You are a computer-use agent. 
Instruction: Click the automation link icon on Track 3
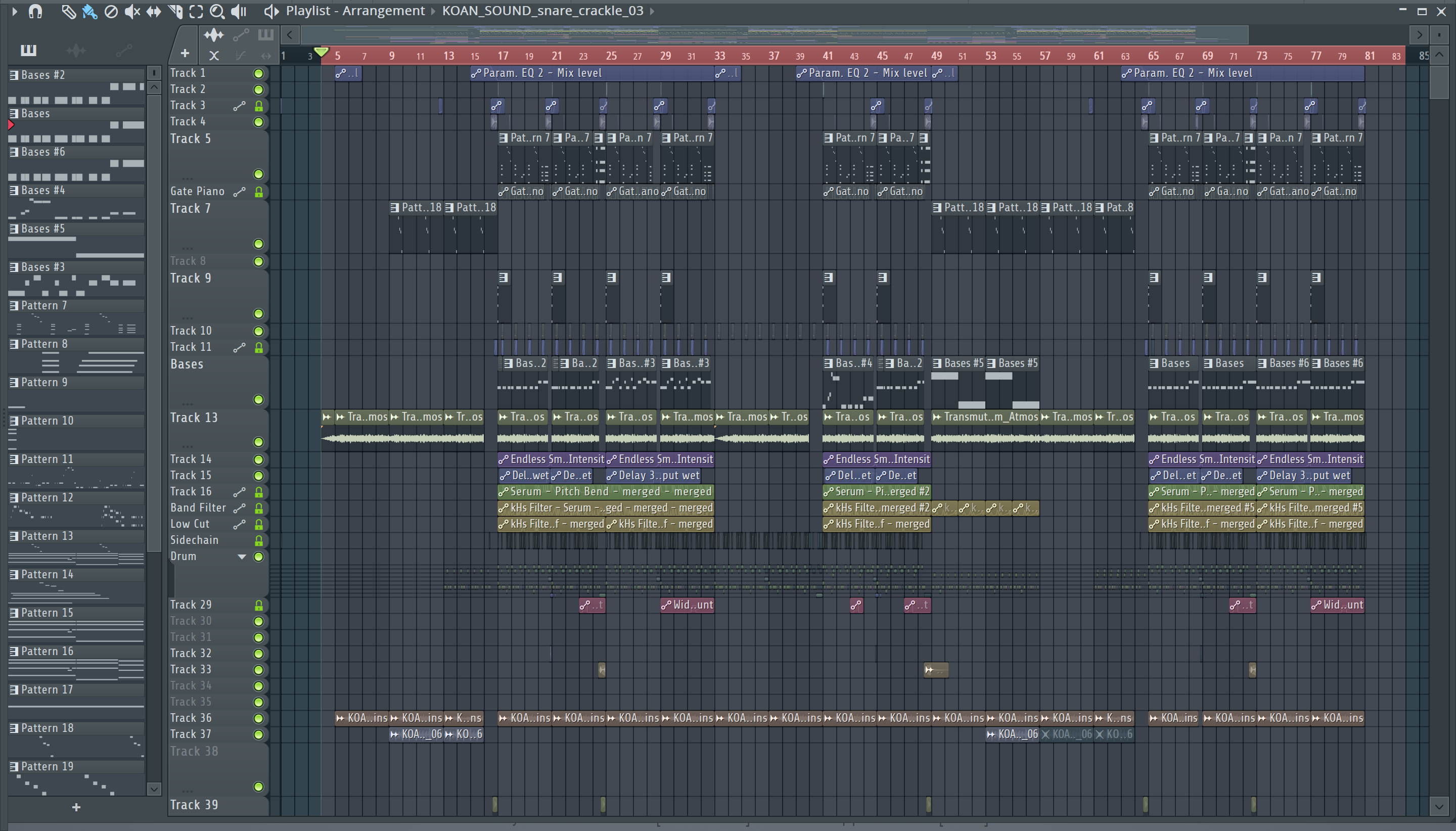(x=239, y=106)
